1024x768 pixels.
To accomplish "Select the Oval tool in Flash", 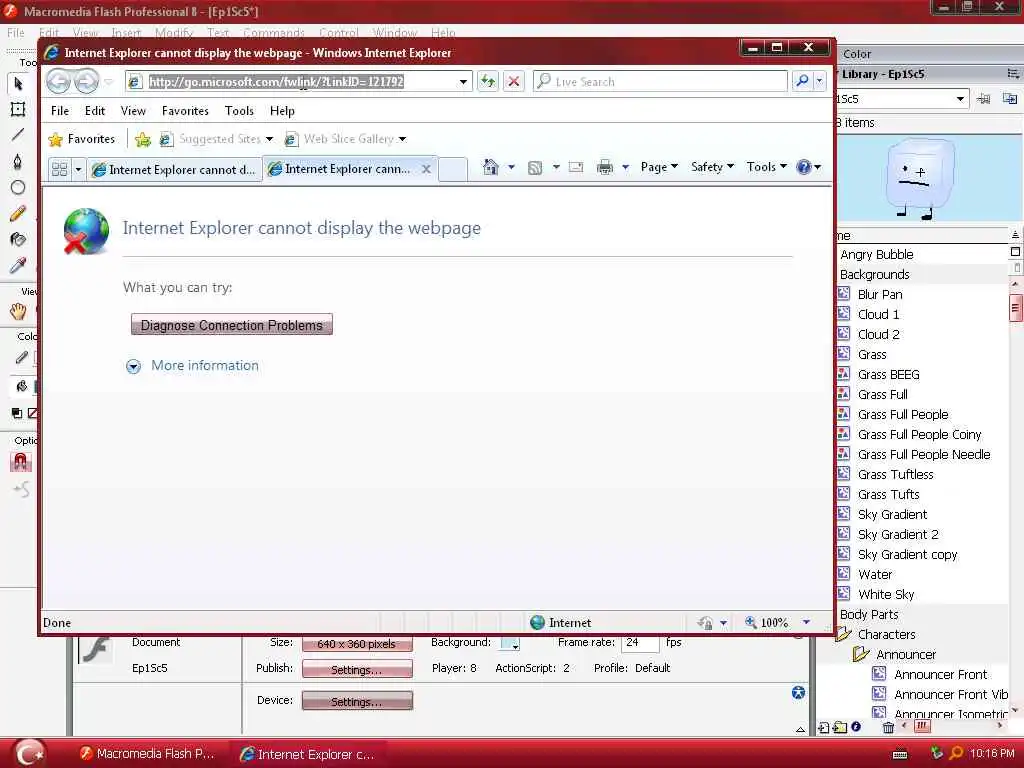I will [x=18, y=187].
